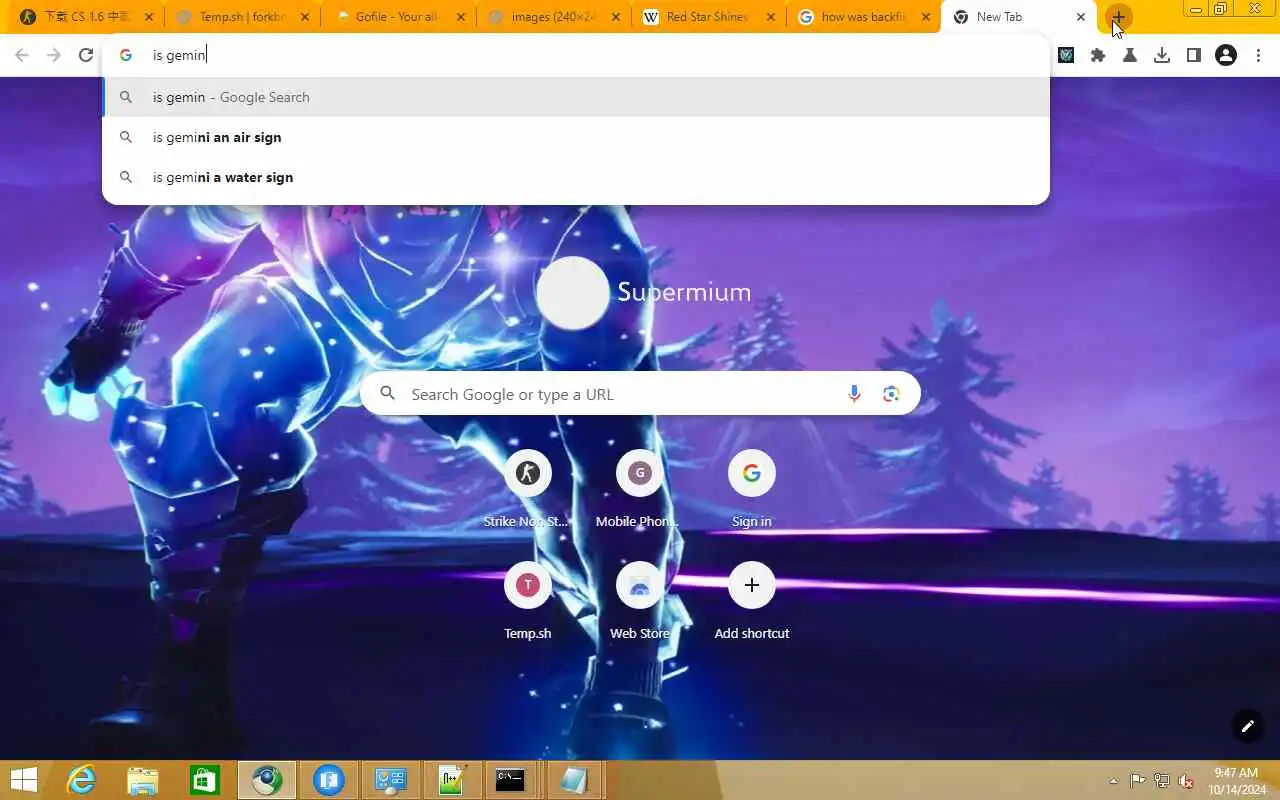This screenshot has width=1280, height=800.
Task: Switch to the 'how was backfi' tab
Action: pos(862,17)
